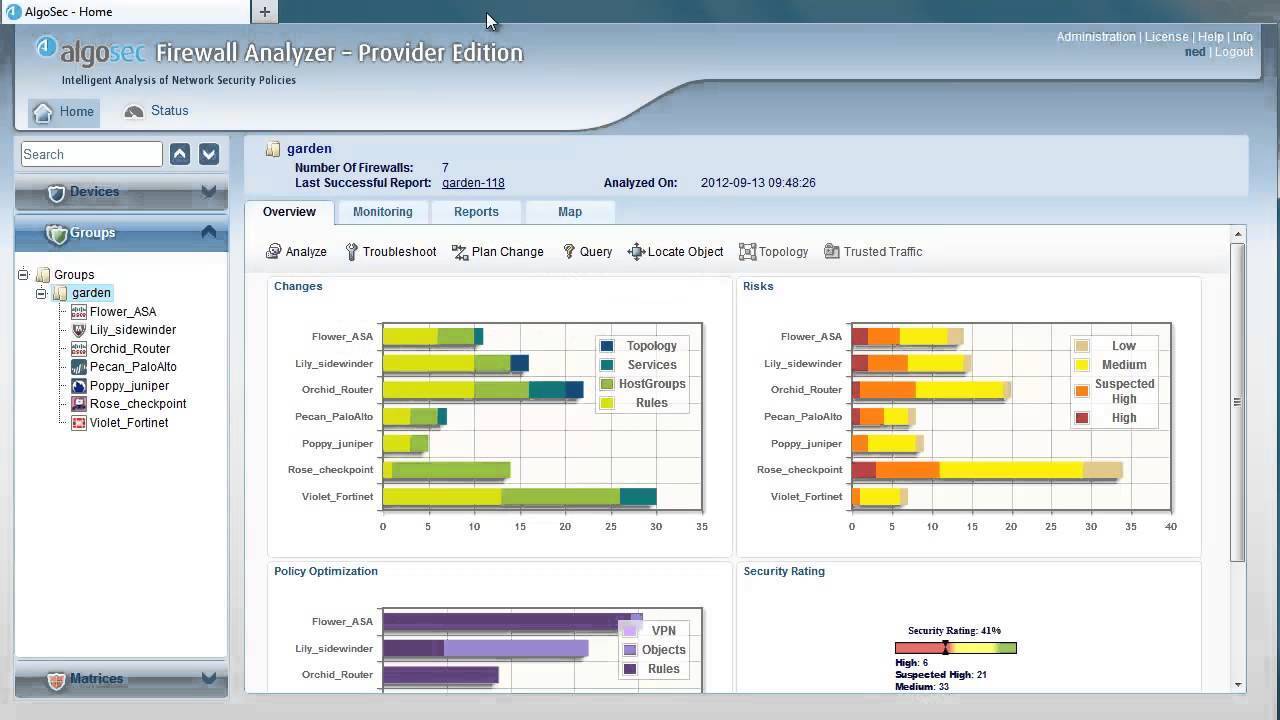Image resolution: width=1280 pixels, height=720 pixels.
Task: Click the Orchid_Router device icon
Action: pyautogui.click(x=79, y=349)
